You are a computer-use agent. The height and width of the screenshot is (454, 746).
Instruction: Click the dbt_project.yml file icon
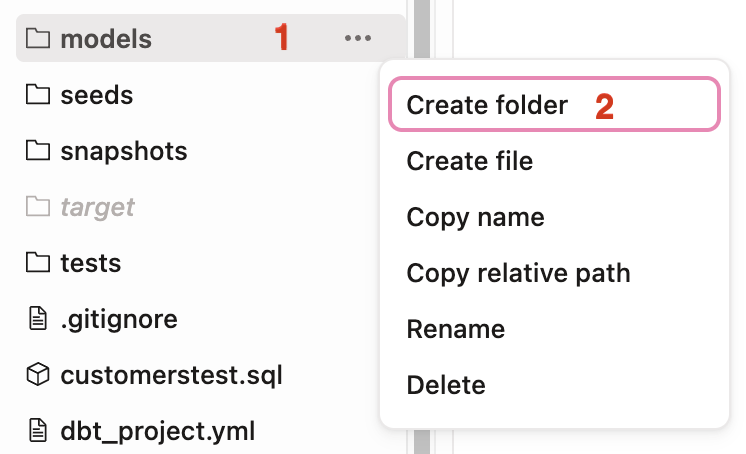point(37,431)
